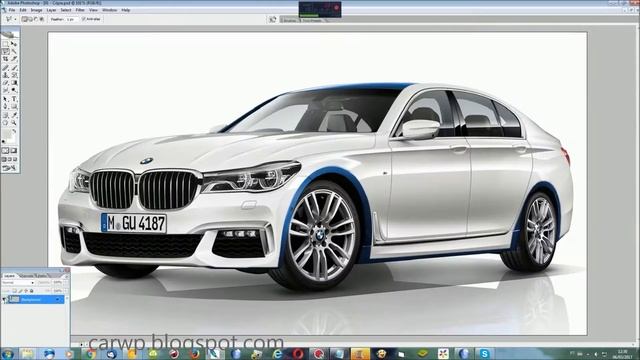Toggle lock all in Layers panel
The width and height of the screenshot is (640, 360).
click(31, 291)
